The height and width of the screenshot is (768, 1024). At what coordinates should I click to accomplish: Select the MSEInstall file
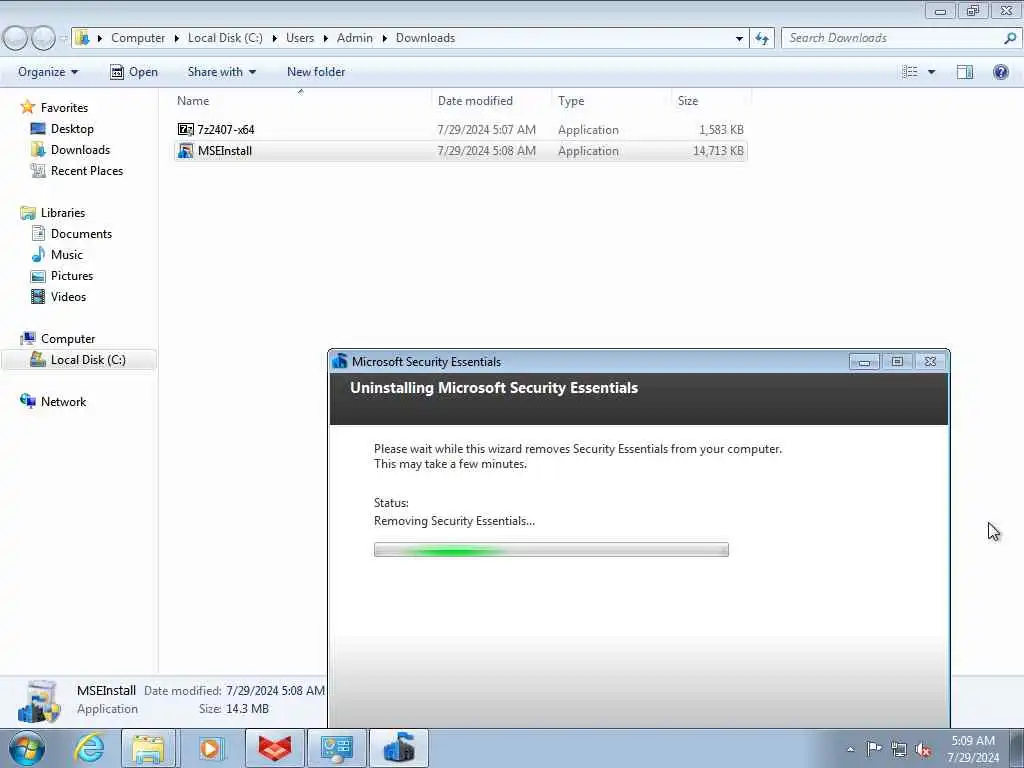[x=460, y=151]
